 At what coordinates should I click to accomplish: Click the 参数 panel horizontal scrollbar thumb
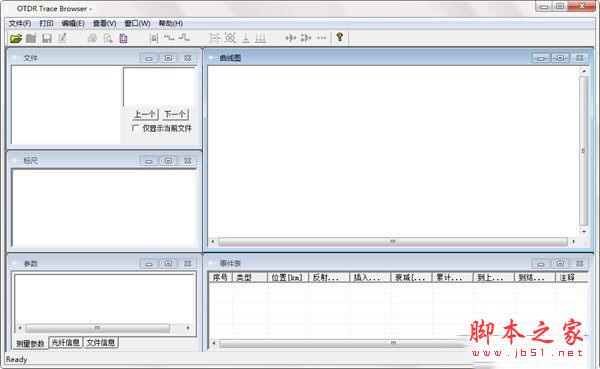click(98, 328)
